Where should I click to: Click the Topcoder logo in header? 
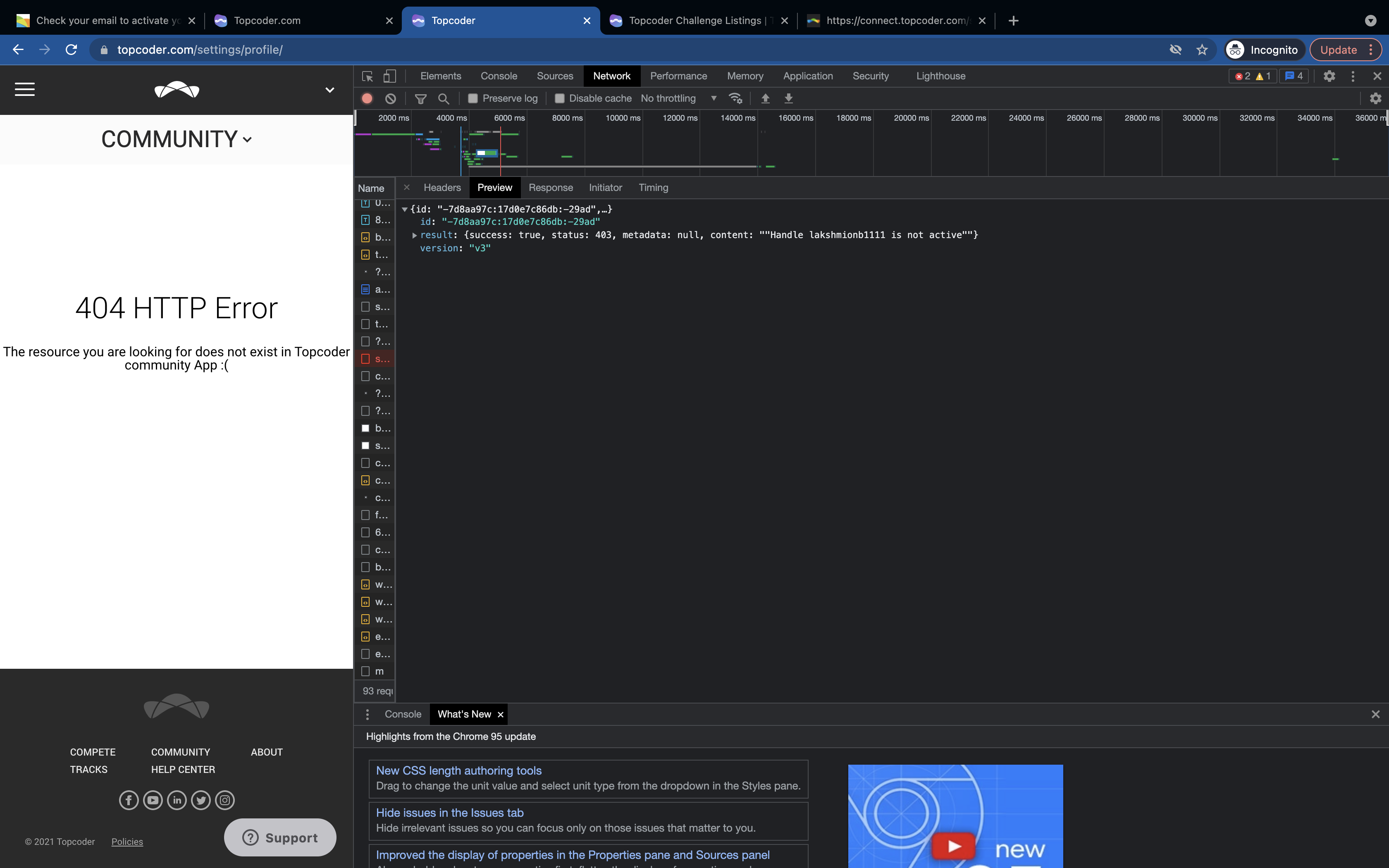(177, 90)
